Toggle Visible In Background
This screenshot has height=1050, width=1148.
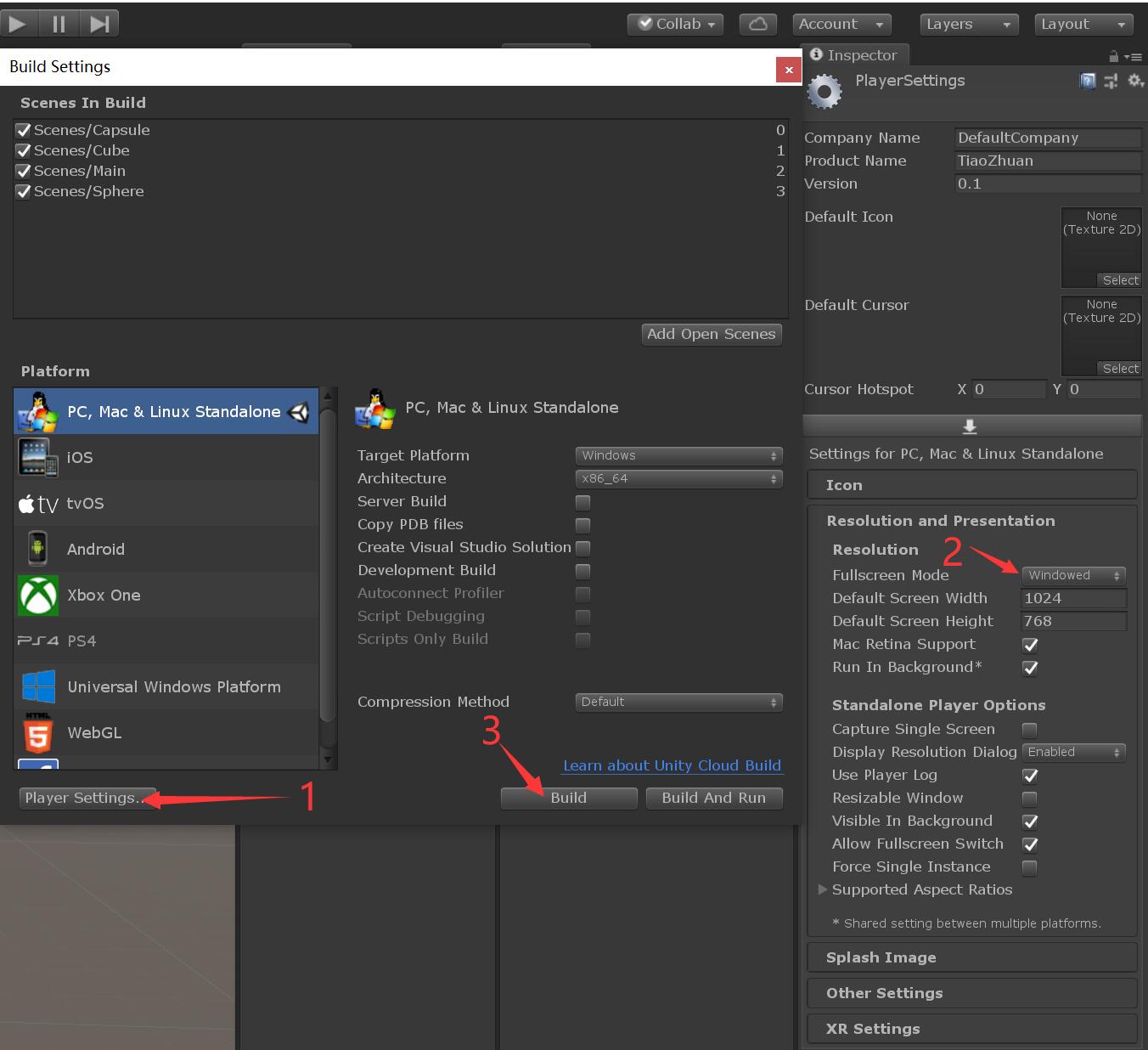pyautogui.click(x=1030, y=821)
